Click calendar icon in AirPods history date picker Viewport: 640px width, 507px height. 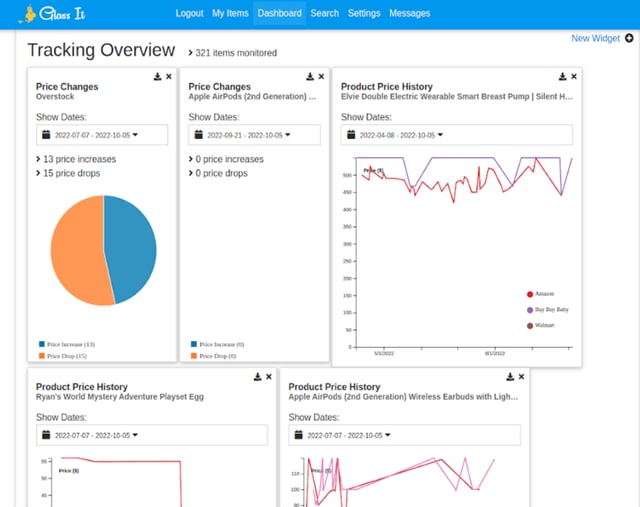click(299, 435)
